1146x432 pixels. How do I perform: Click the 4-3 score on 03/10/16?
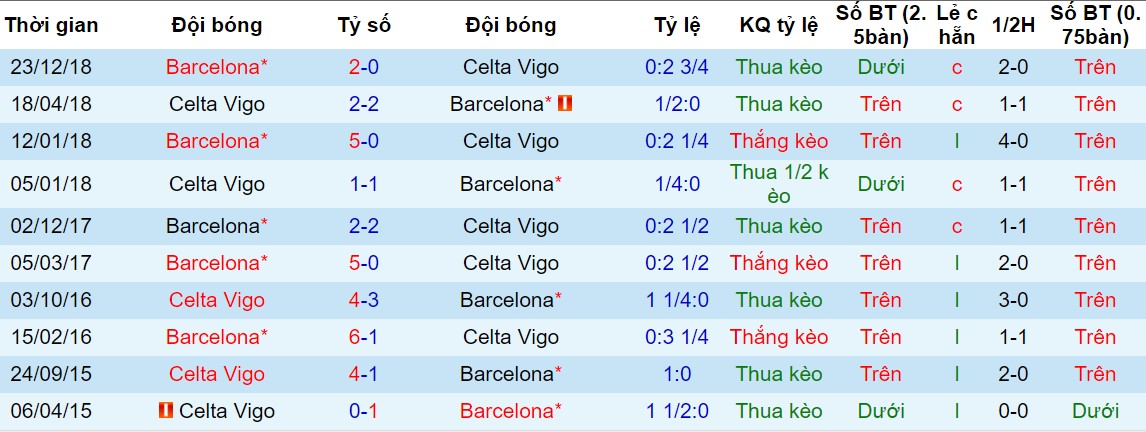click(x=364, y=300)
